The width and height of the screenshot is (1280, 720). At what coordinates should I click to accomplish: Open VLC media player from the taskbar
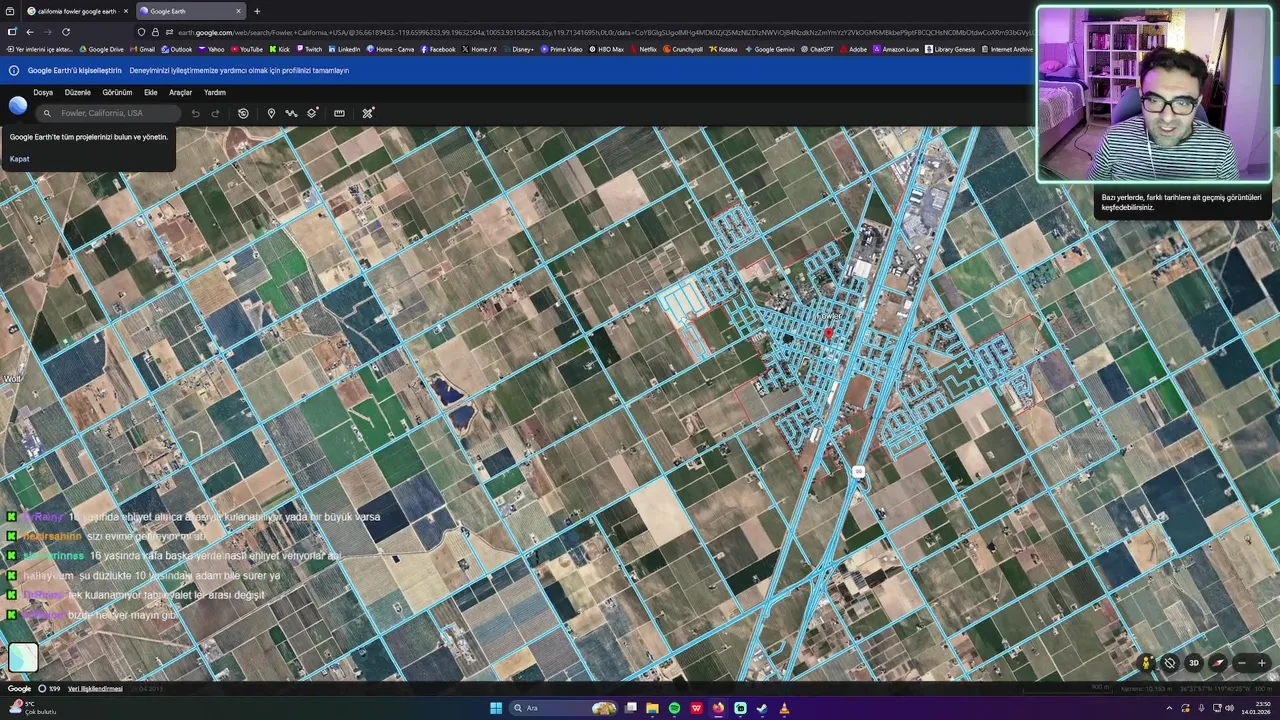[x=784, y=708]
